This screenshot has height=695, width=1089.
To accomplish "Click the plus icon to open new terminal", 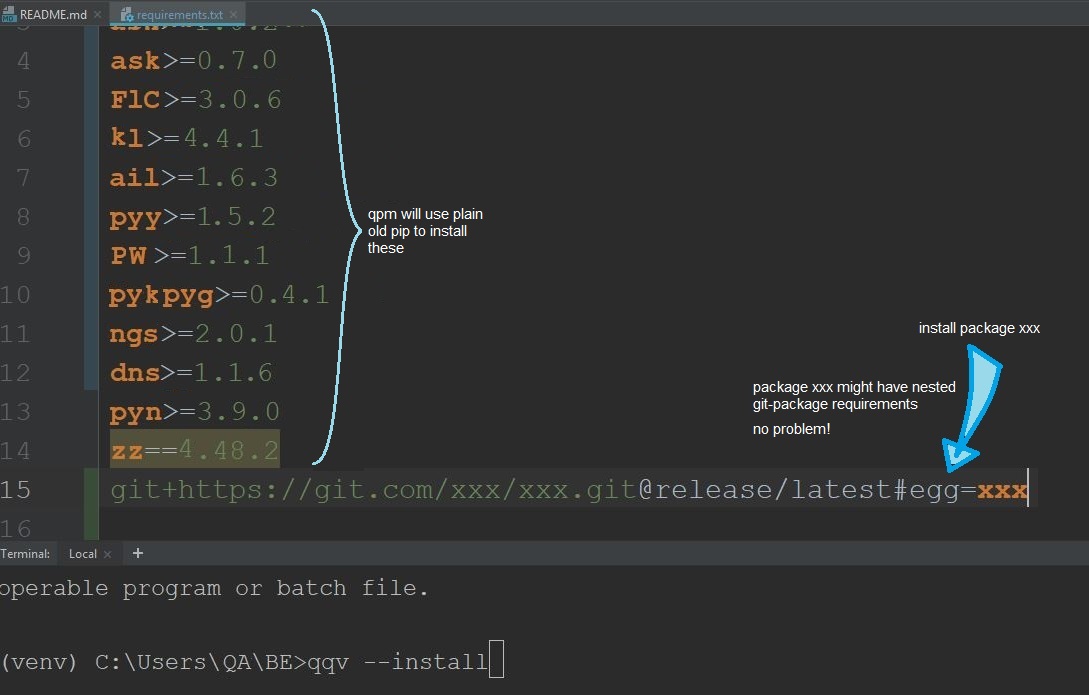I will pyautogui.click(x=138, y=552).
